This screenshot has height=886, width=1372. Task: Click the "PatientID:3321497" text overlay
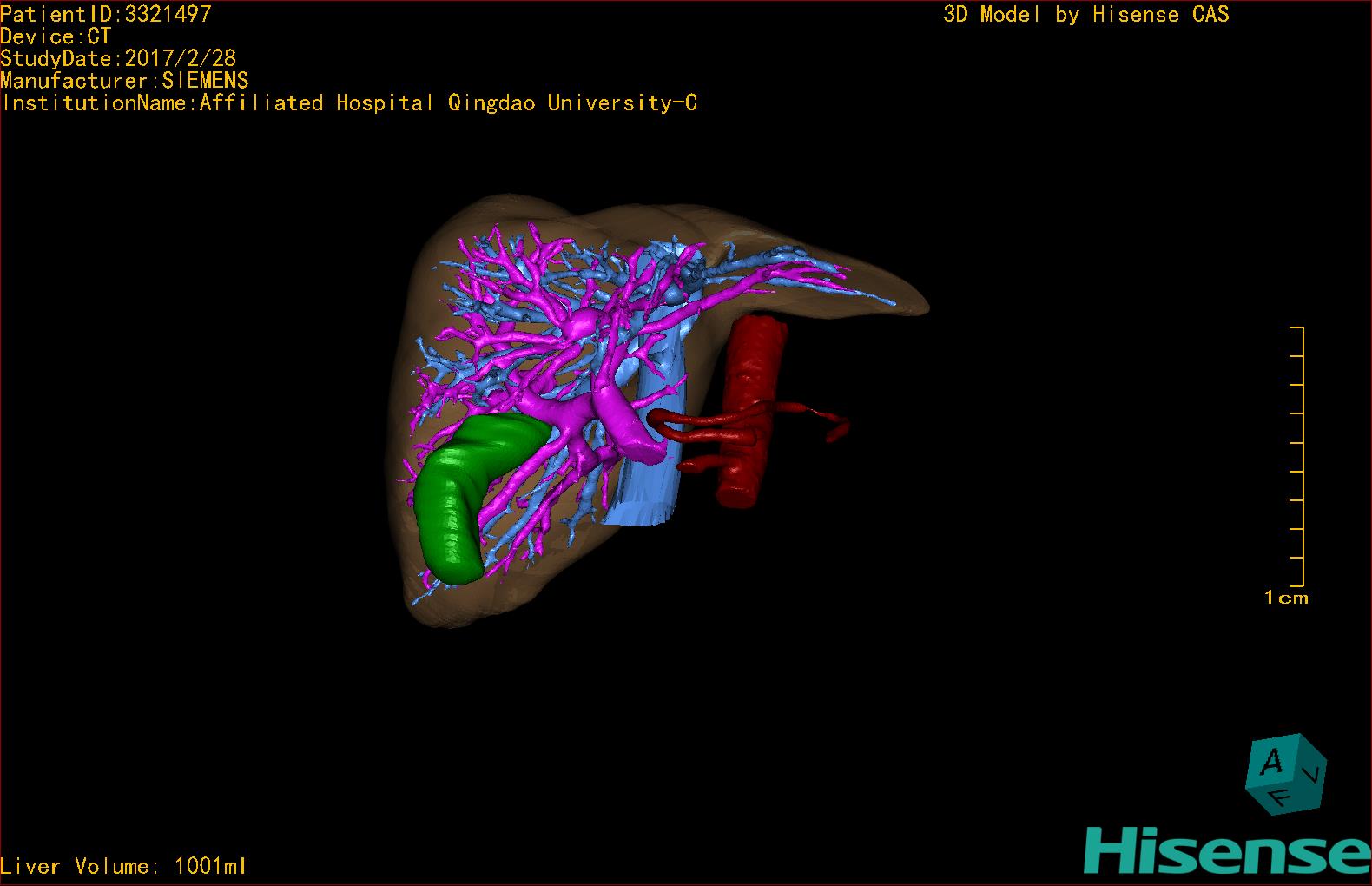(106, 14)
